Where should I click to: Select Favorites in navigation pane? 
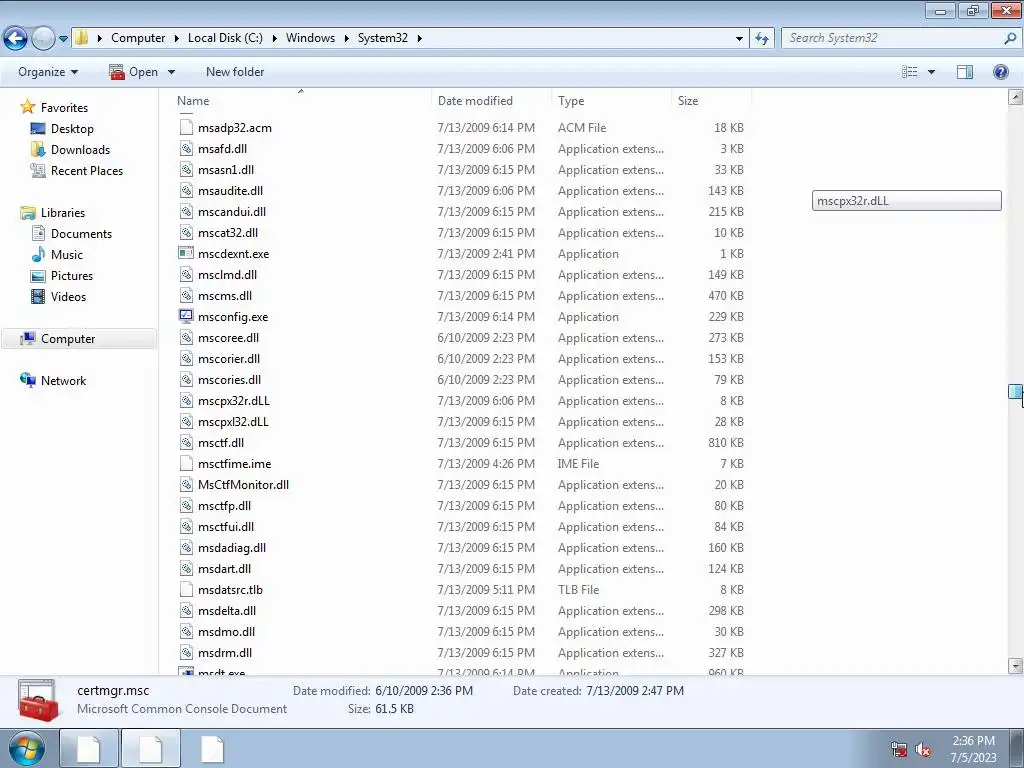pyautogui.click(x=64, y=108)
